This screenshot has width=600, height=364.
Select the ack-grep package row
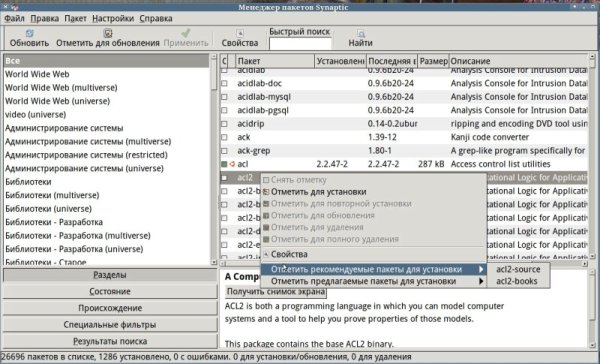[404, 151]
